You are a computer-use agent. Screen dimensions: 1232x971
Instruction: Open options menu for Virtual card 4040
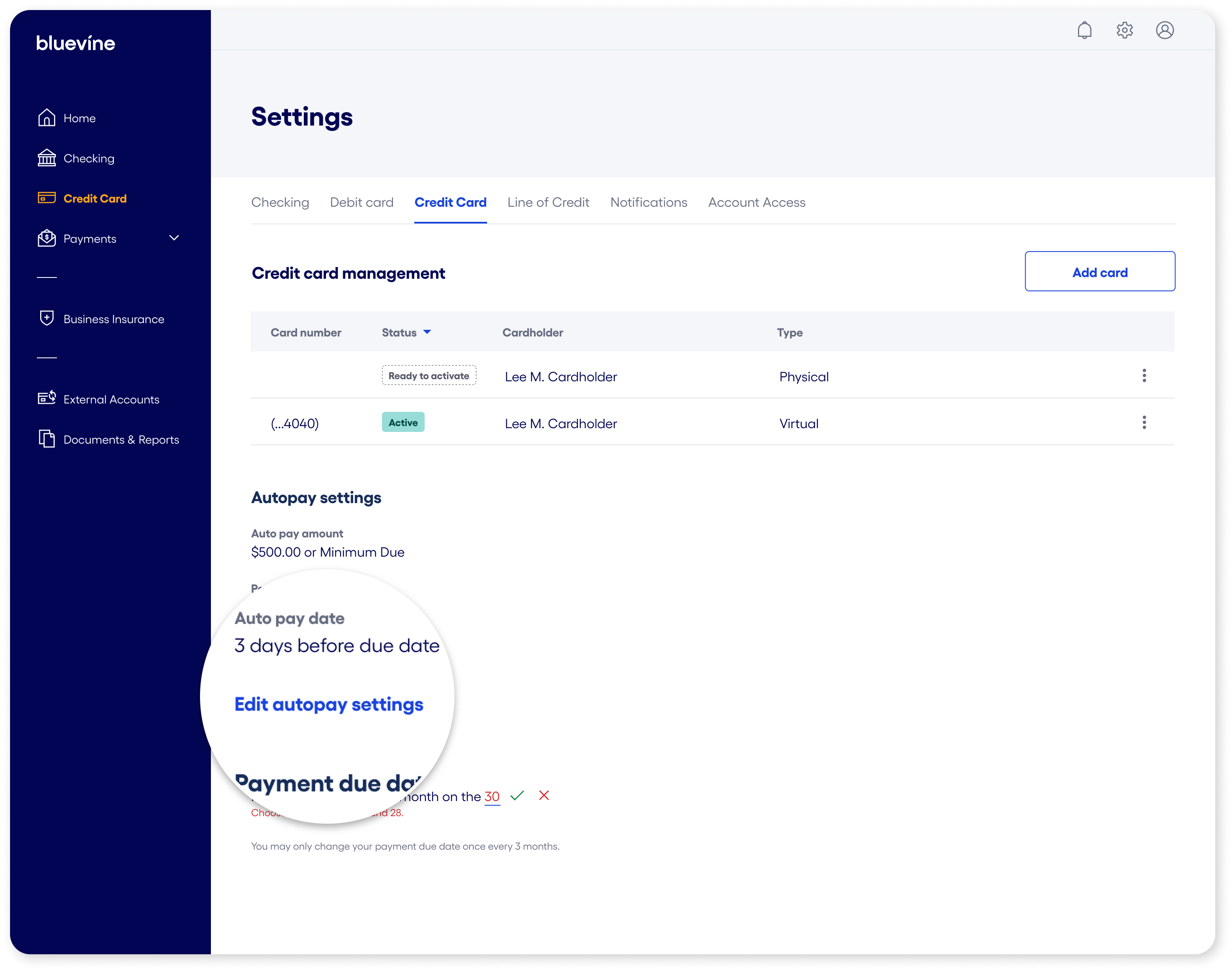pos(1144,422)
